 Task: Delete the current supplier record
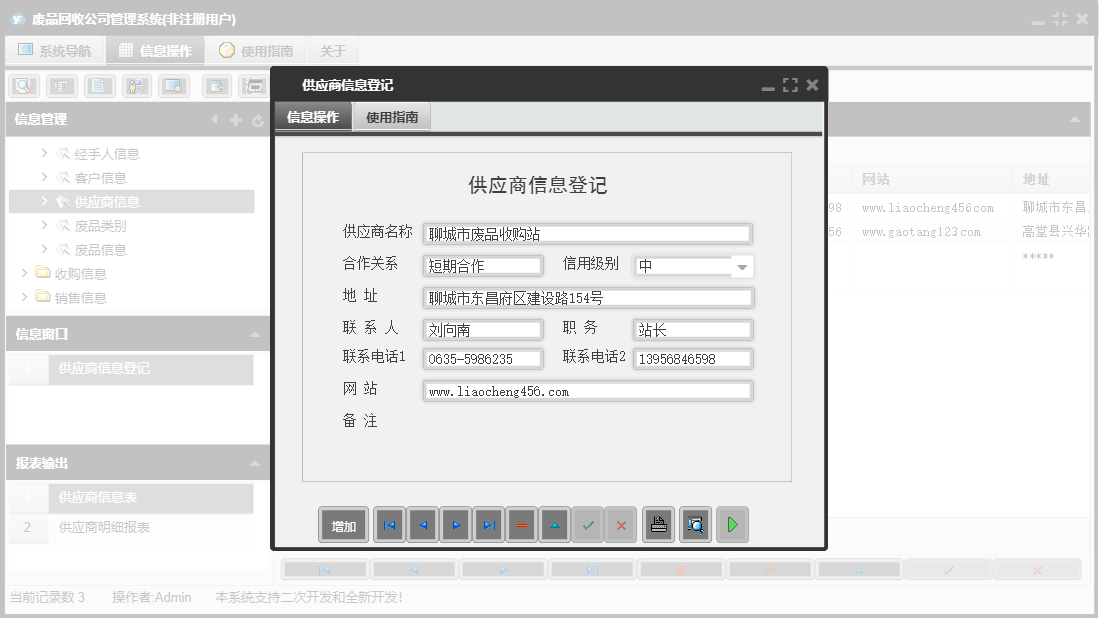521,524
